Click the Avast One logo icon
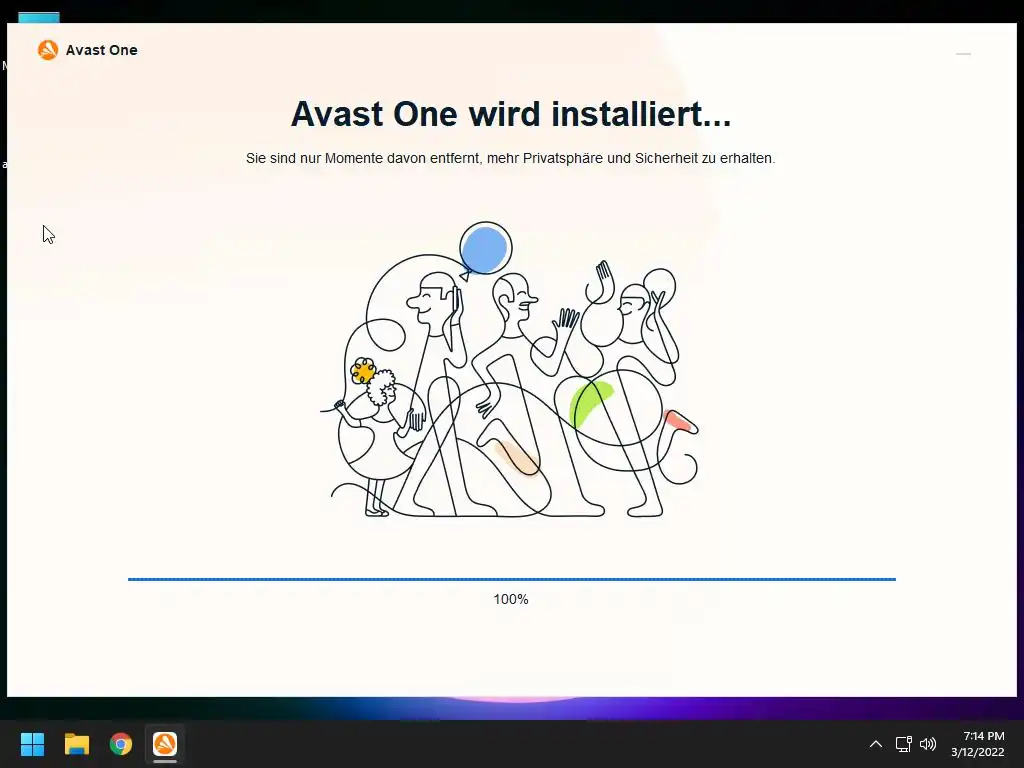 48,50
